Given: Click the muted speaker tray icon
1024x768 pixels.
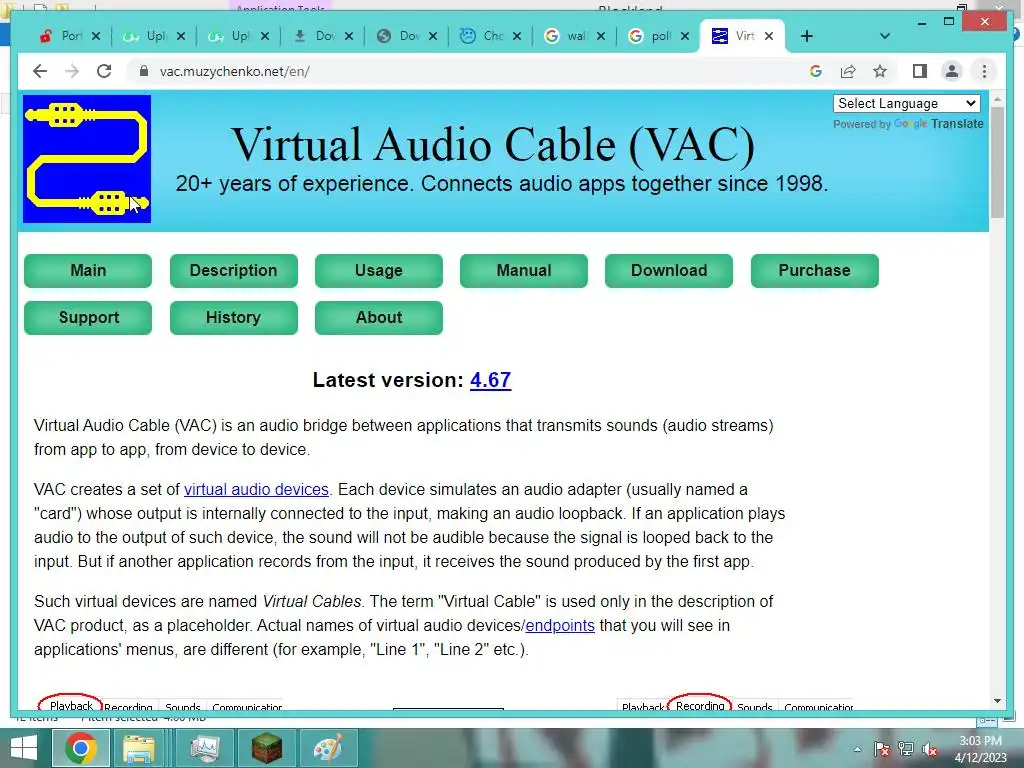Looking at the screenshot, I should click(930, 749).
